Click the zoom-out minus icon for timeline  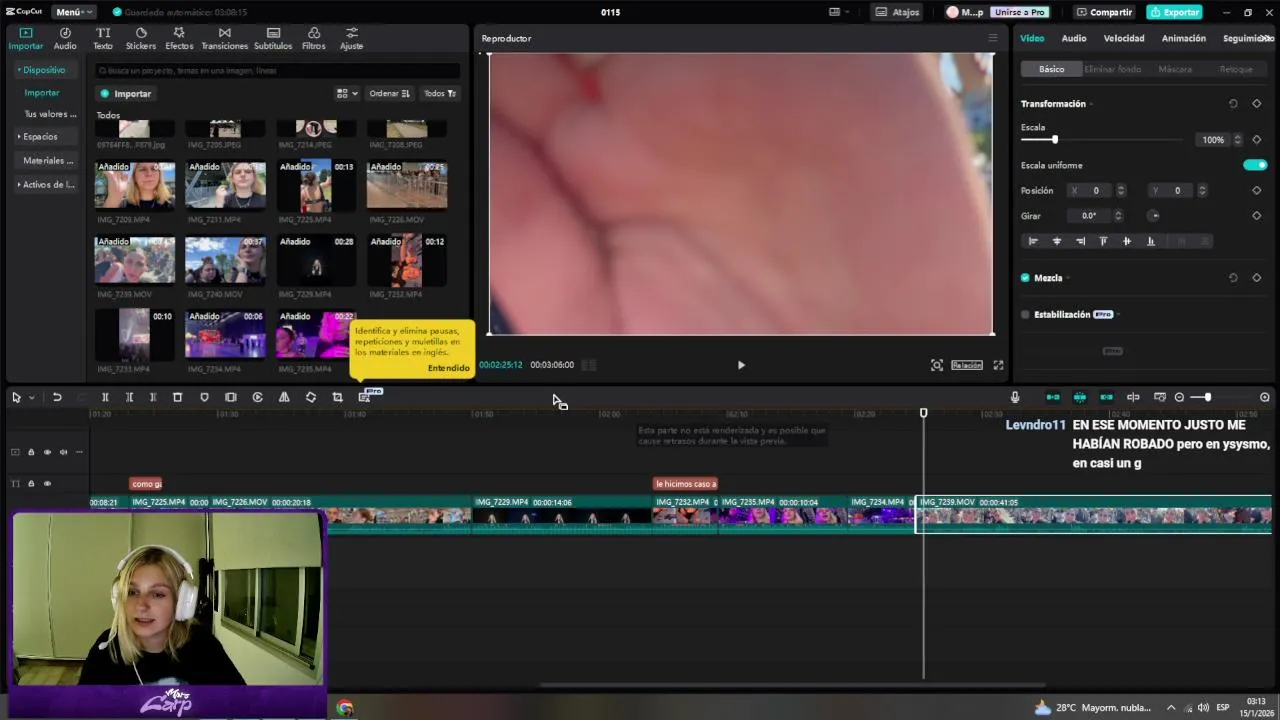pyautogui.click(x=1179, y=397)
